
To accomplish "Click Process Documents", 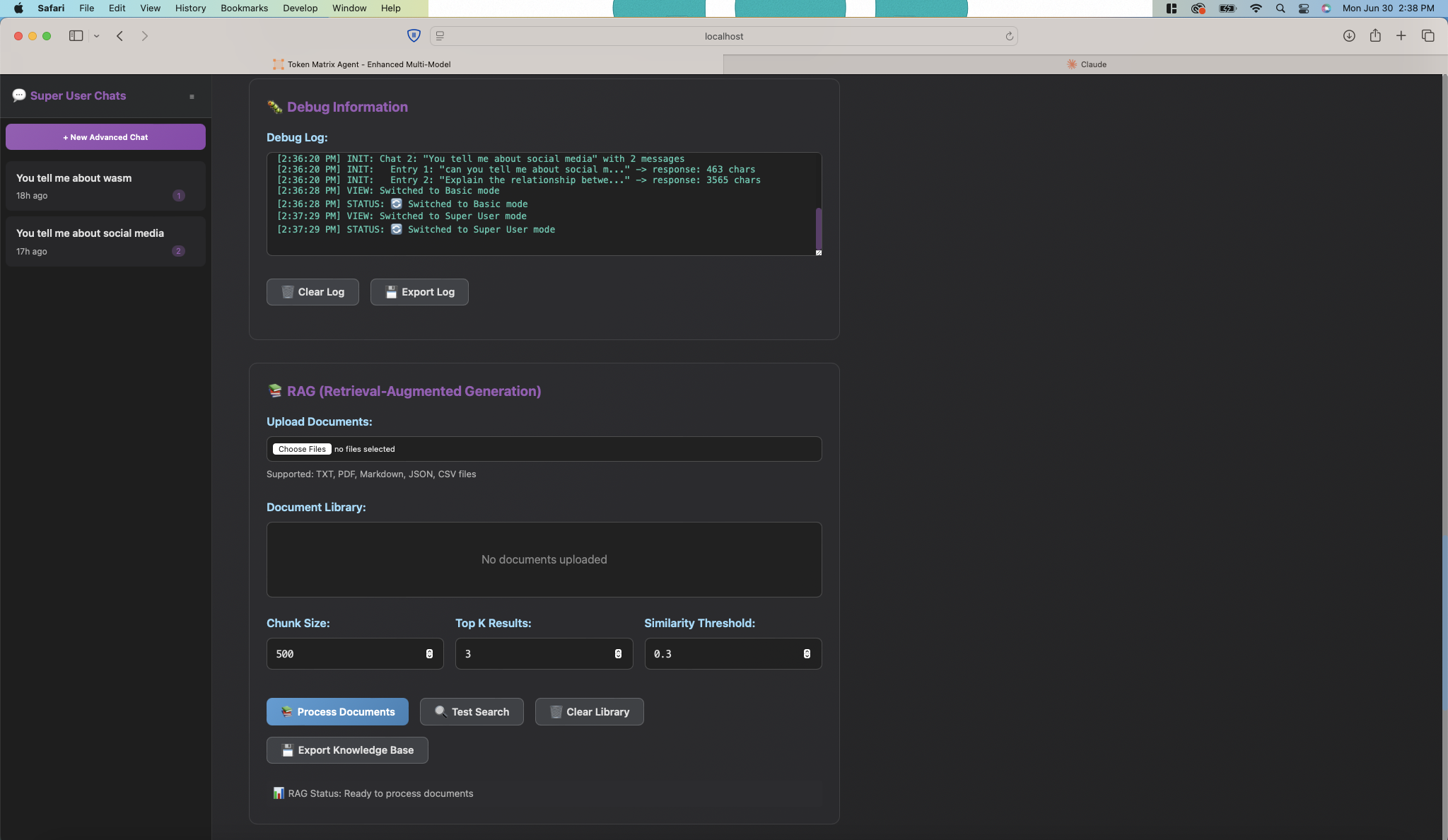I will 337,712.
